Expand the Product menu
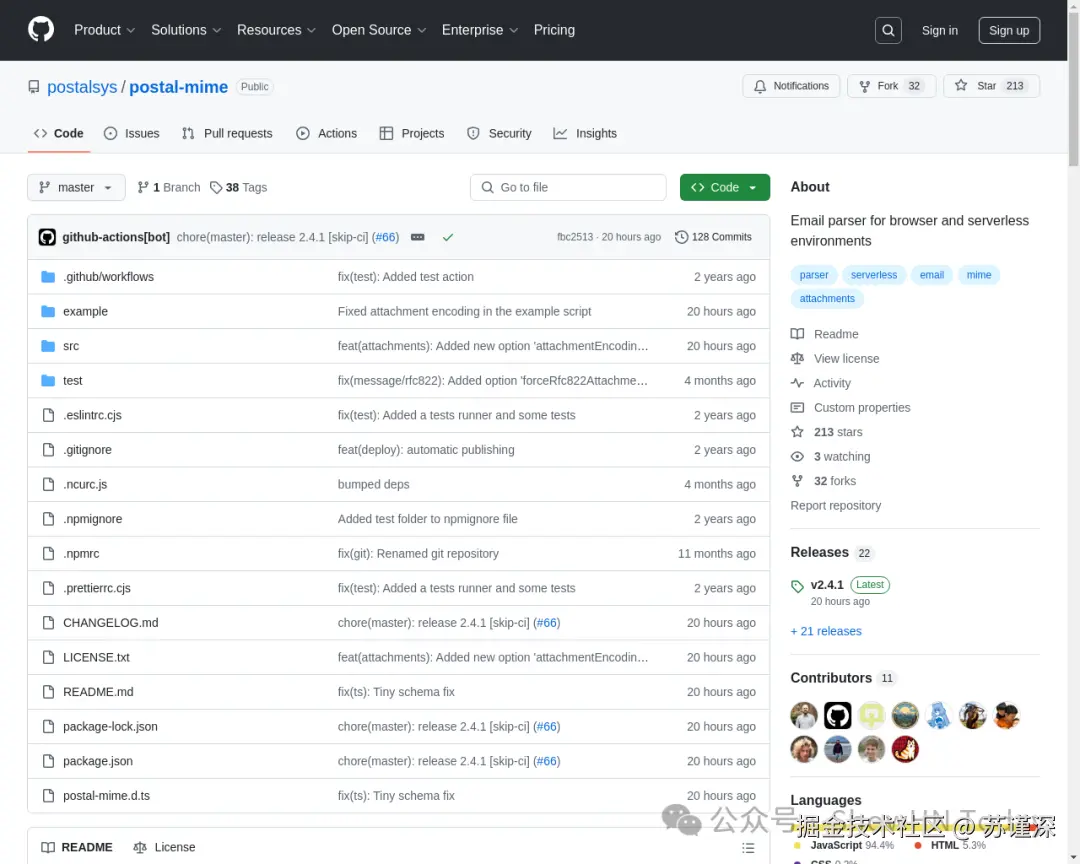The image size is (1080, 864). point(104,30)
